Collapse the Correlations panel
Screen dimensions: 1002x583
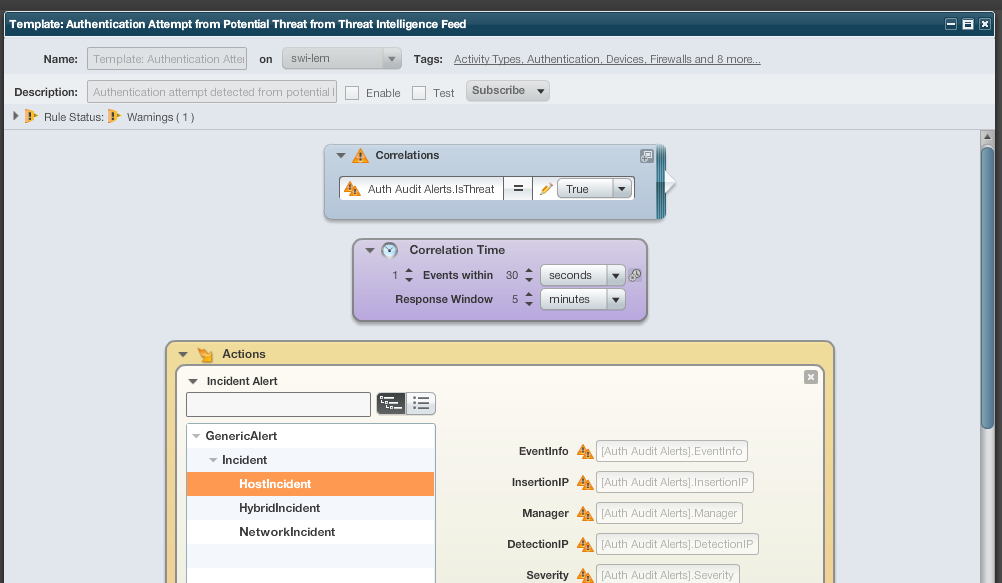click(x=341, y=155)
